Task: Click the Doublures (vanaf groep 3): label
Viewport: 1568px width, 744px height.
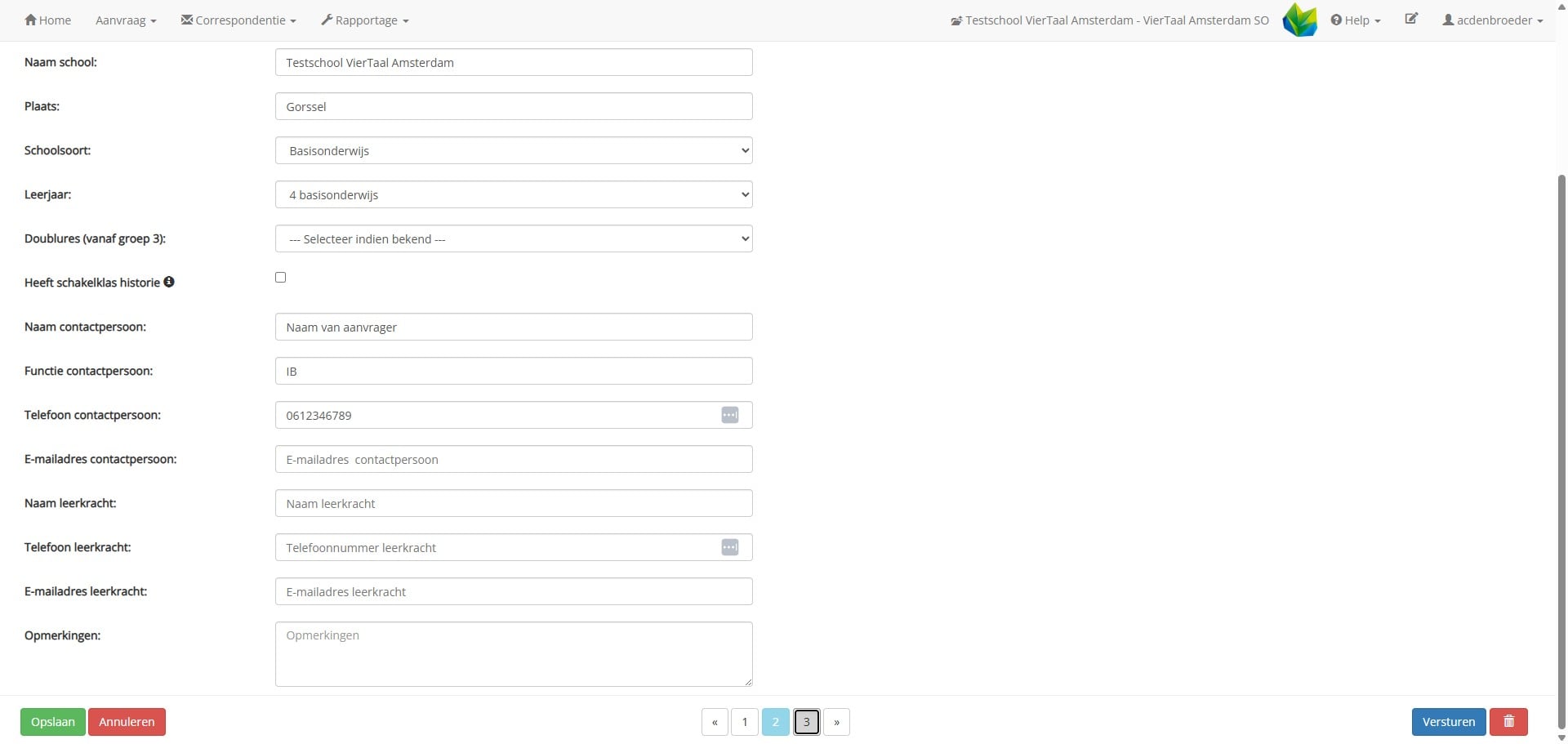Action: pos(95,238)
